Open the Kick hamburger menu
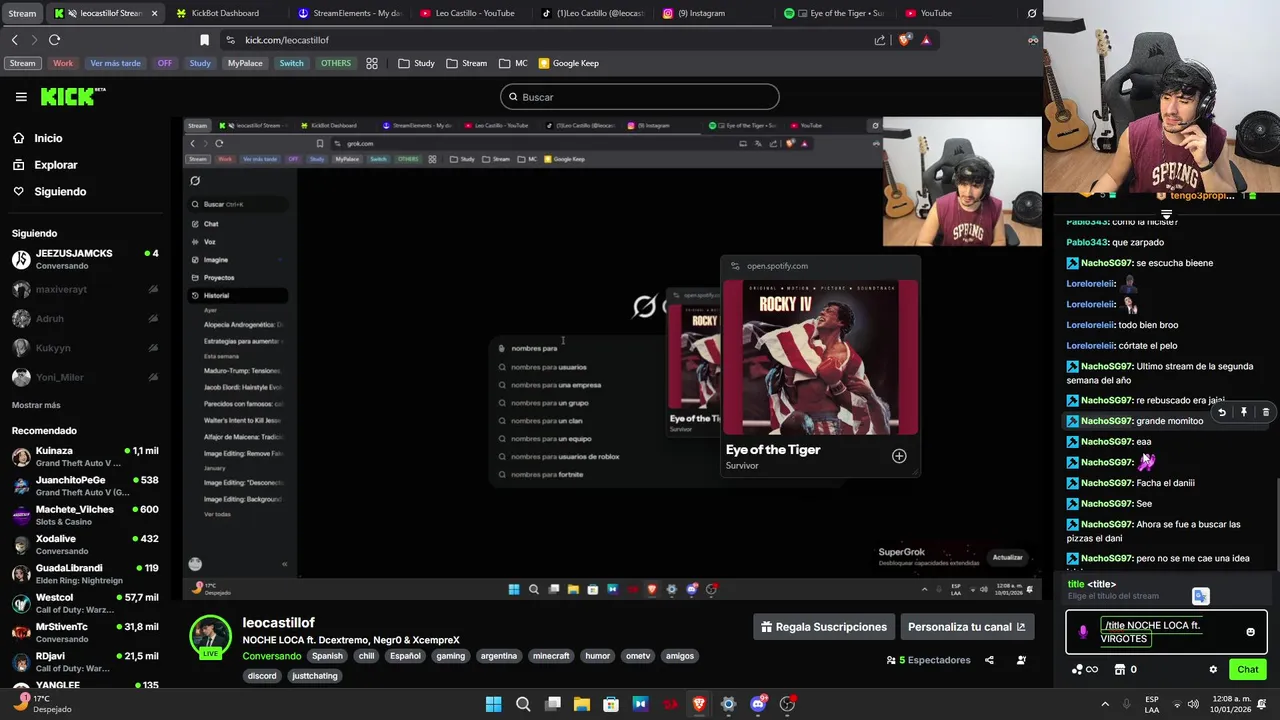Viewport: 1280px width, 720px height. 21,97
